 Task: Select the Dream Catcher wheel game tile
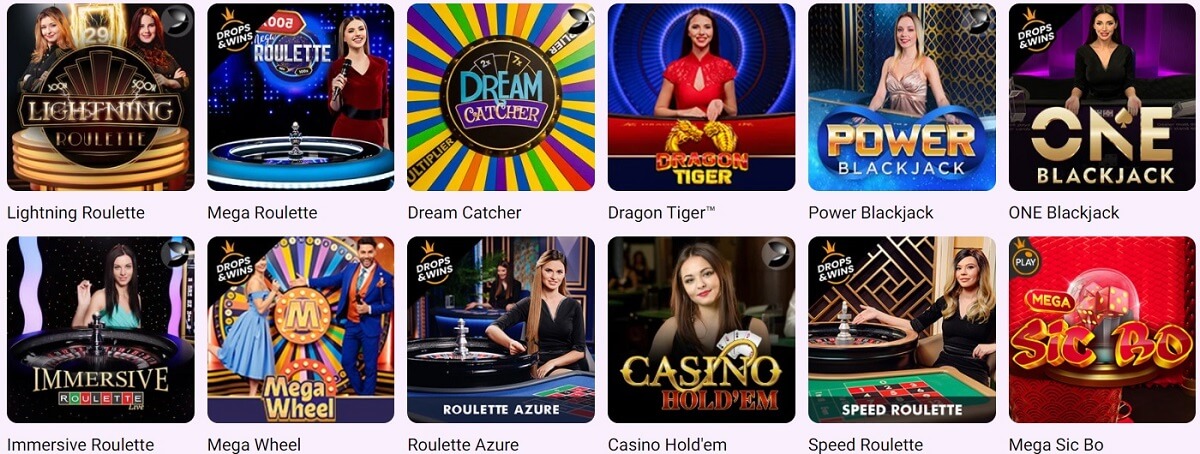(501, 97)
